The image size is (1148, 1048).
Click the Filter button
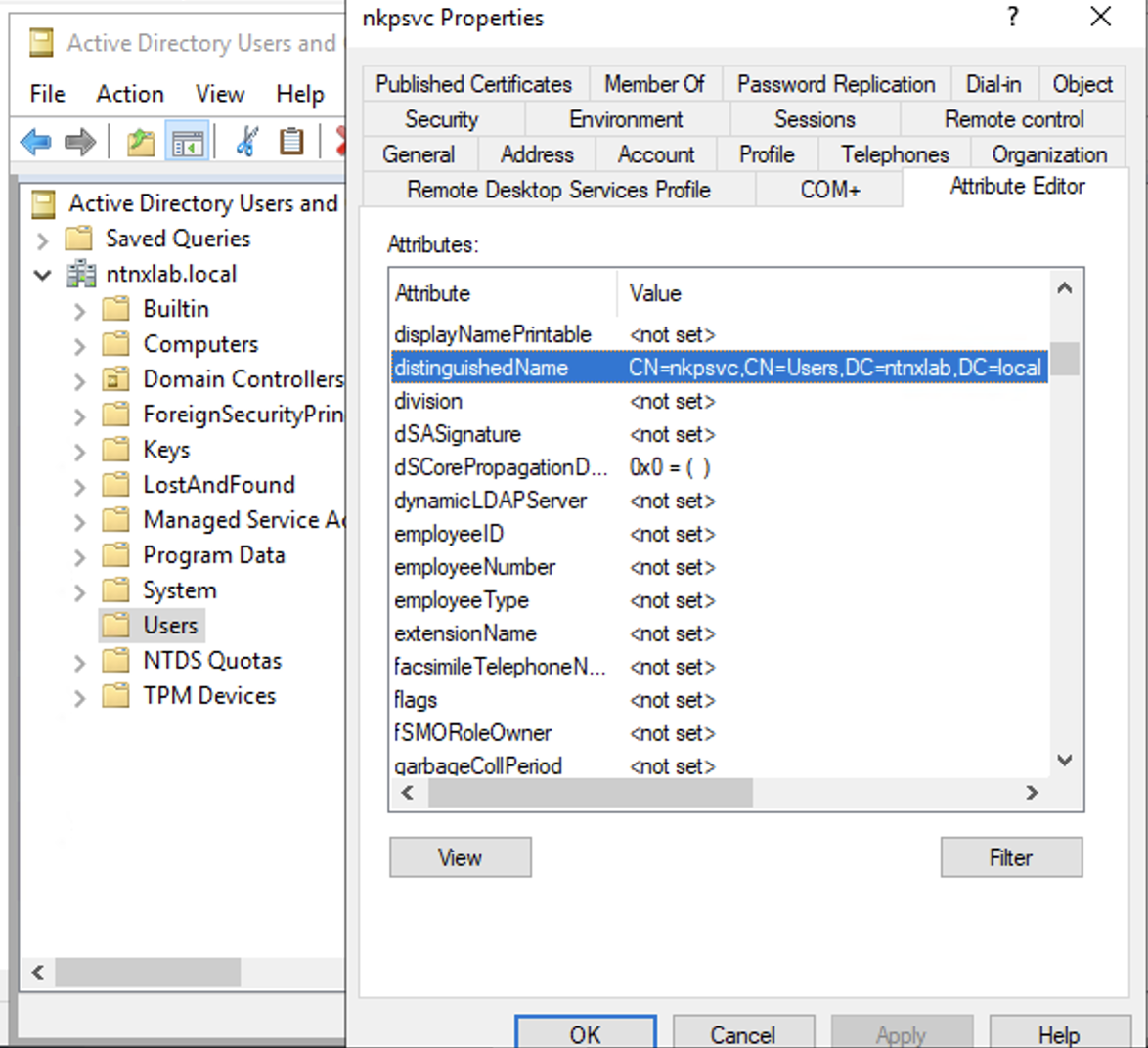pyautogui.click(x=1010, y=857)
